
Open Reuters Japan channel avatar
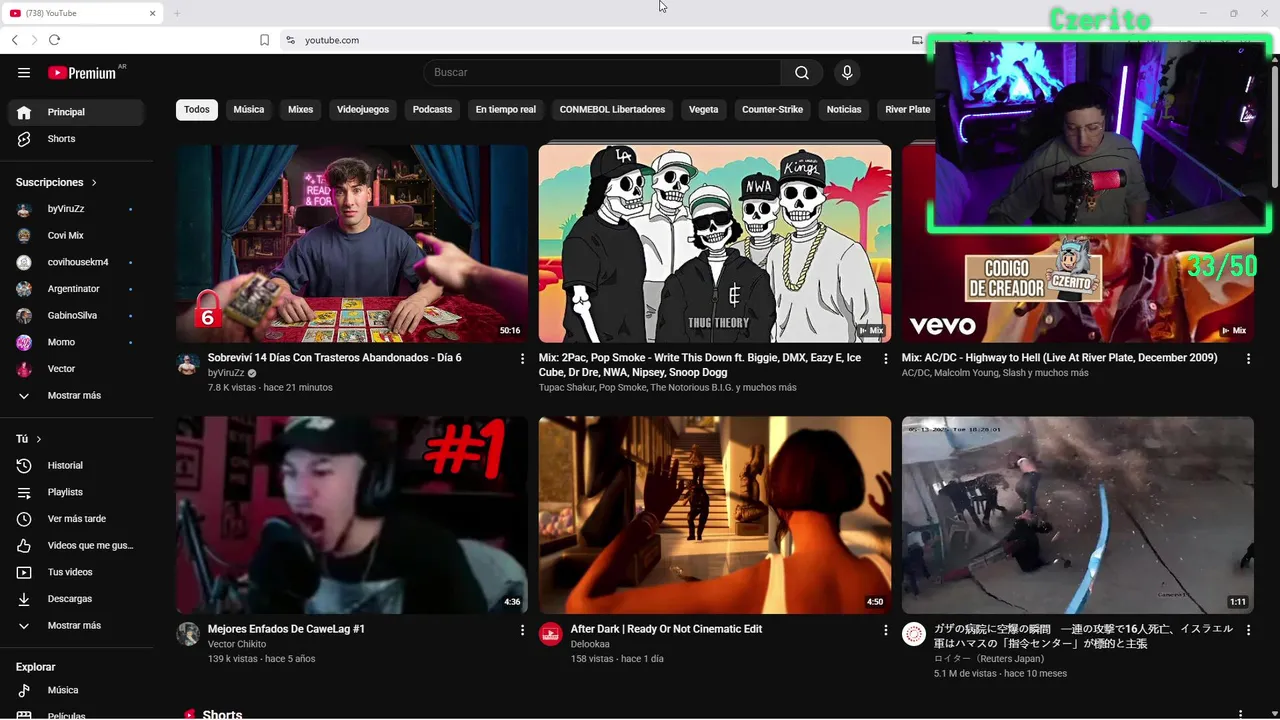(x=914, y=634)
